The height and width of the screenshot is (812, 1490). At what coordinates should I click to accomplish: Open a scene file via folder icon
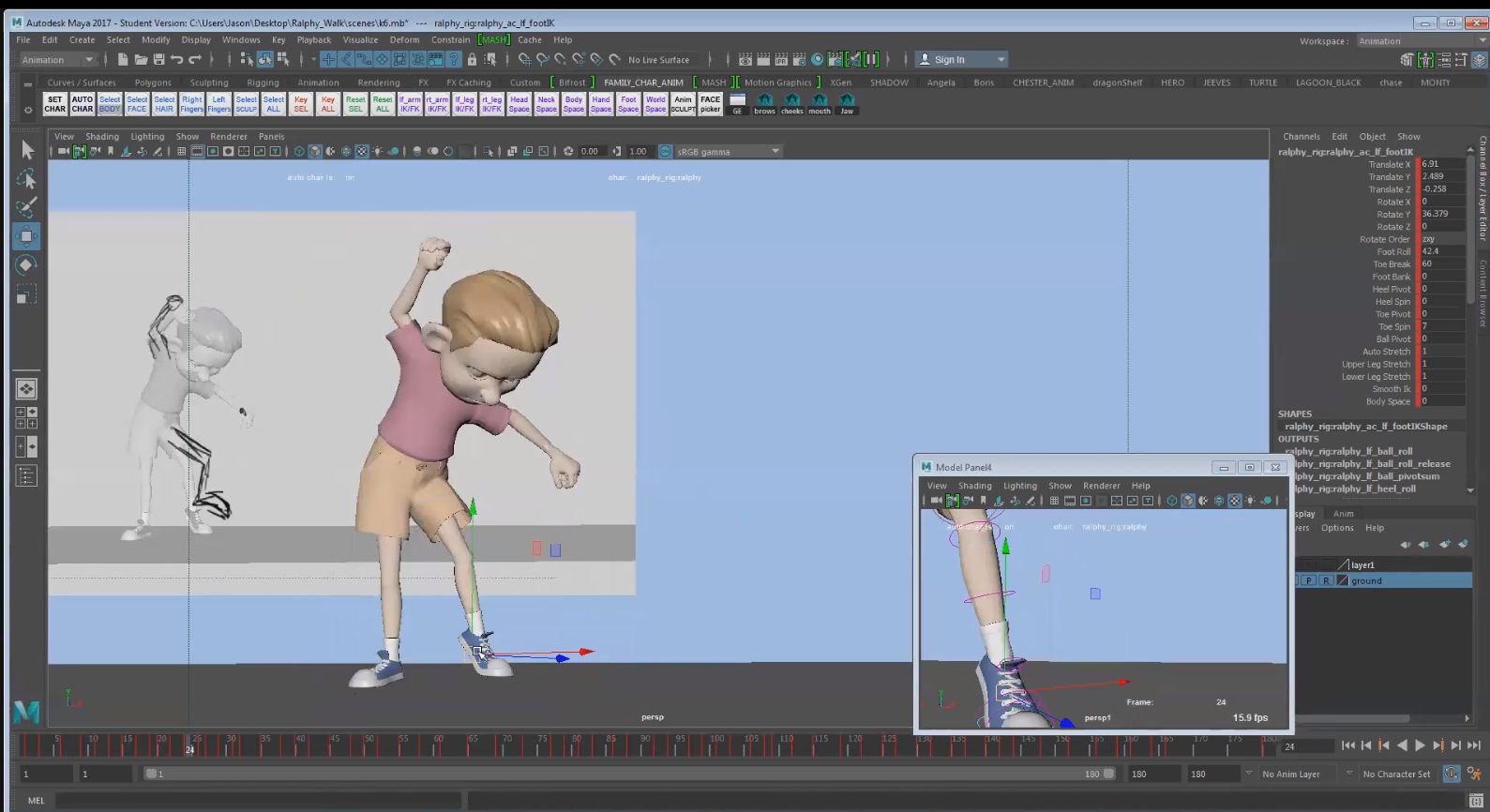point(141,59)
